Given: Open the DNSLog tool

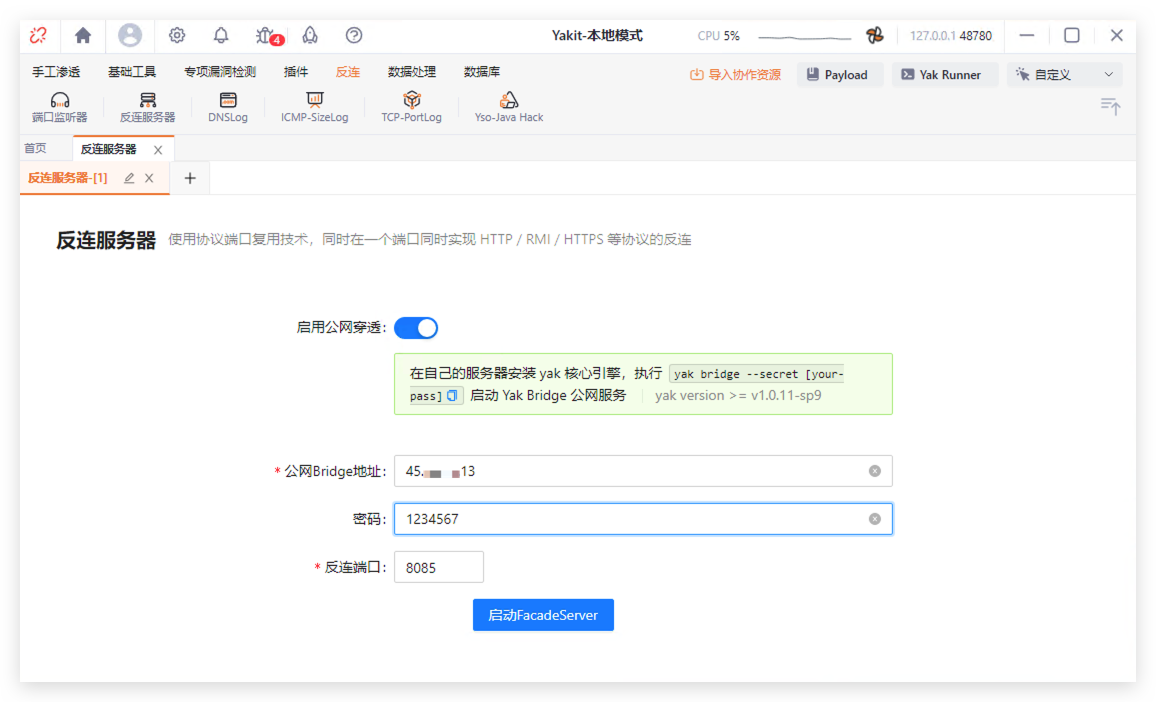Looking at the screenshot, I should (x=228, y=107).
